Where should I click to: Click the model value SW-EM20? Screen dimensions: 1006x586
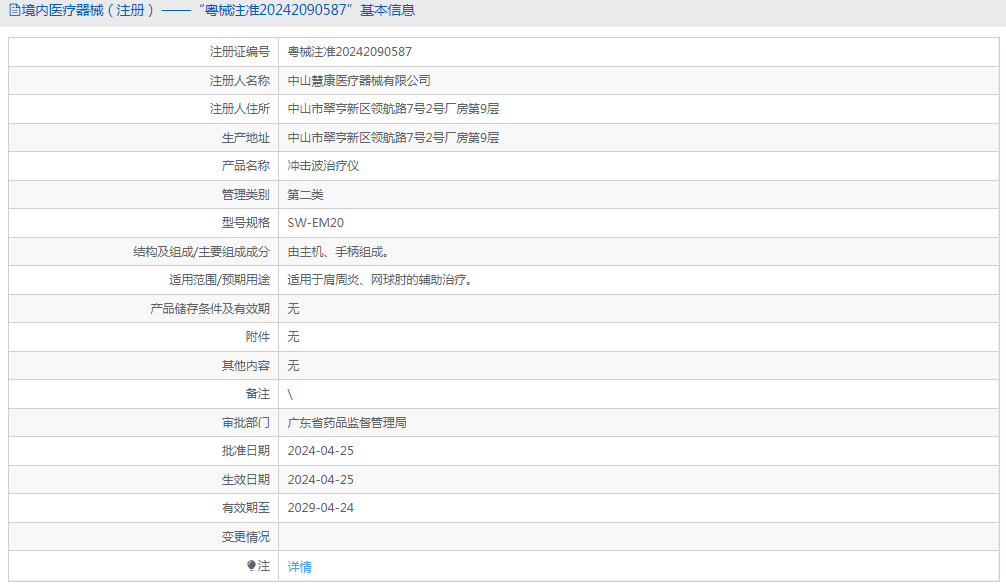pyautogui.click(x=316, y=223)
